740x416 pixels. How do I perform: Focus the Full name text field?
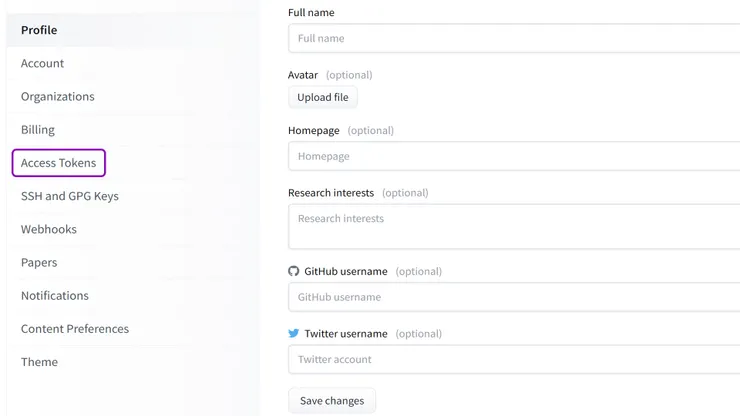pos(514,38)
